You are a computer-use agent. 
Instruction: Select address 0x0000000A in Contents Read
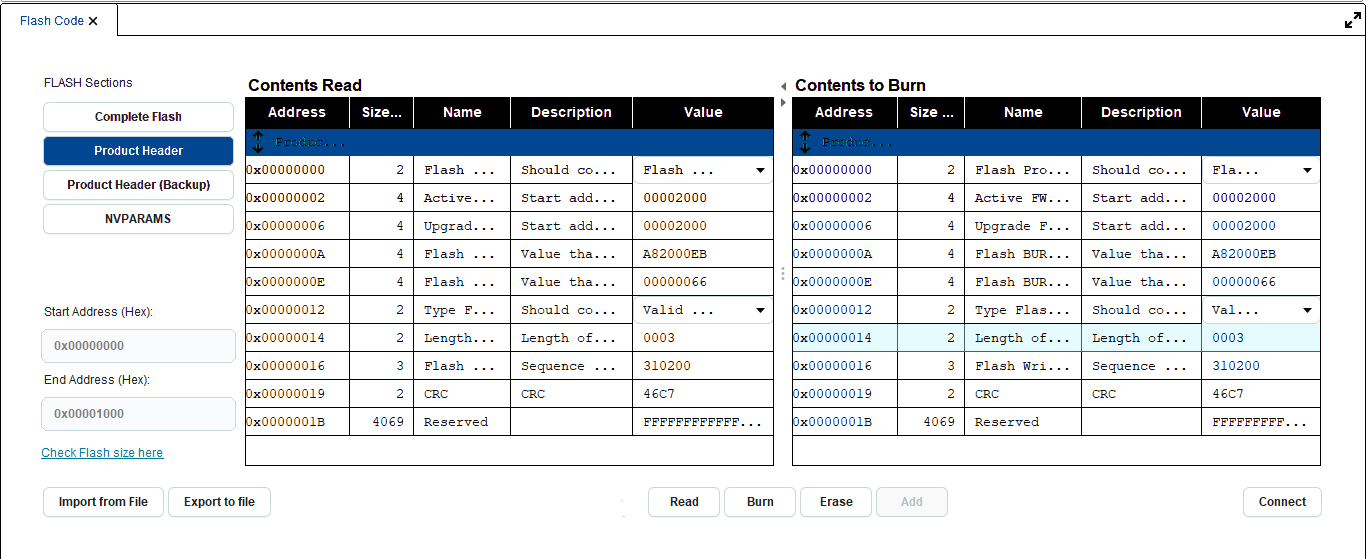click(x=297, y=254)
